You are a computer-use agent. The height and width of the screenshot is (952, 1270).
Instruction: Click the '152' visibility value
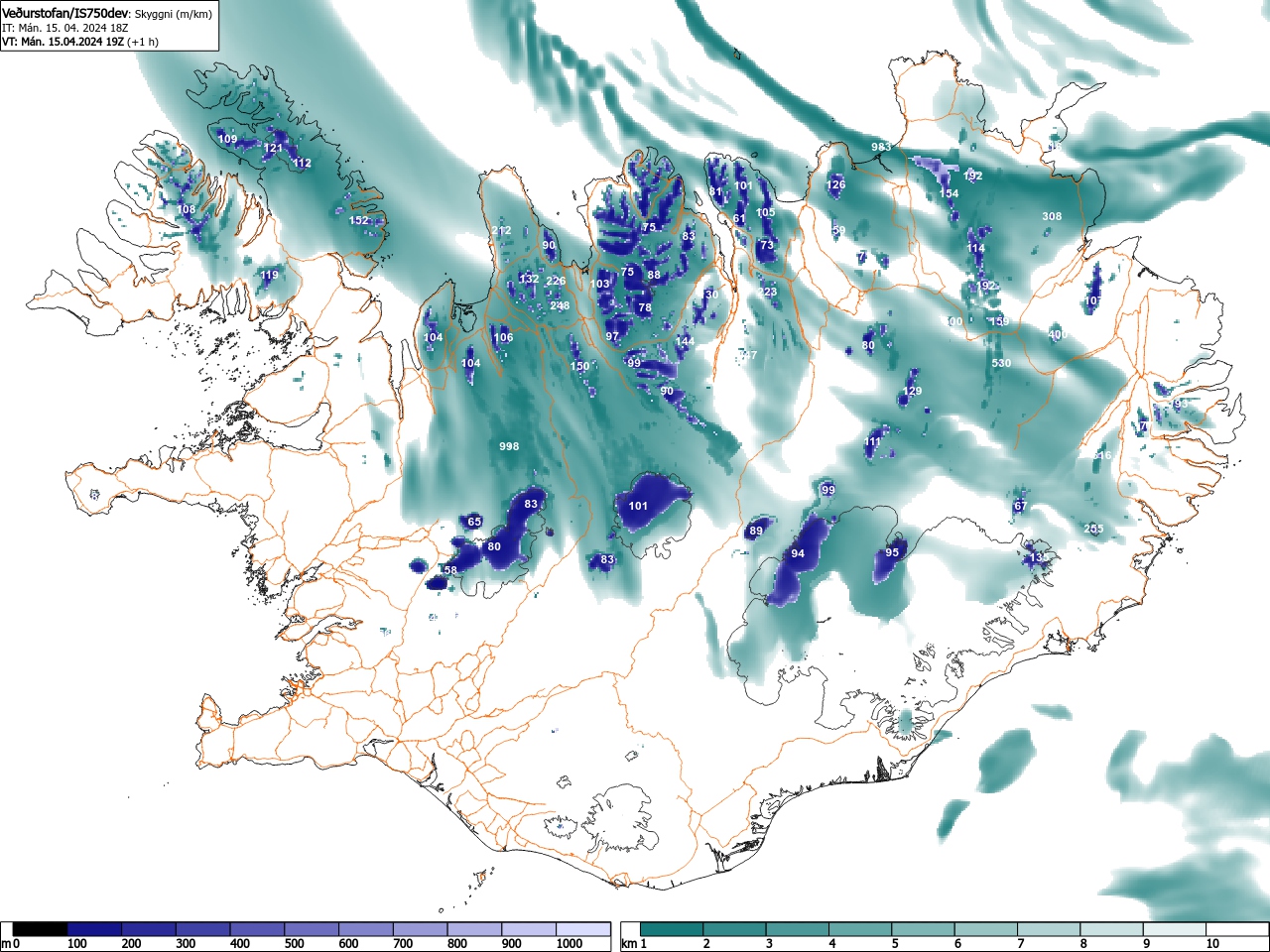(359, 220)
